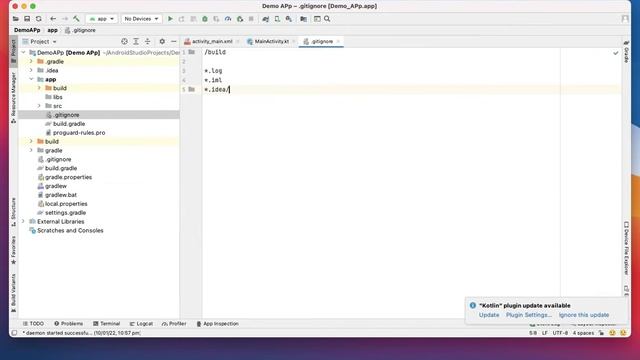Toggle the Structure side panel
Screen dimensions: 640x360
click(13, 211)
